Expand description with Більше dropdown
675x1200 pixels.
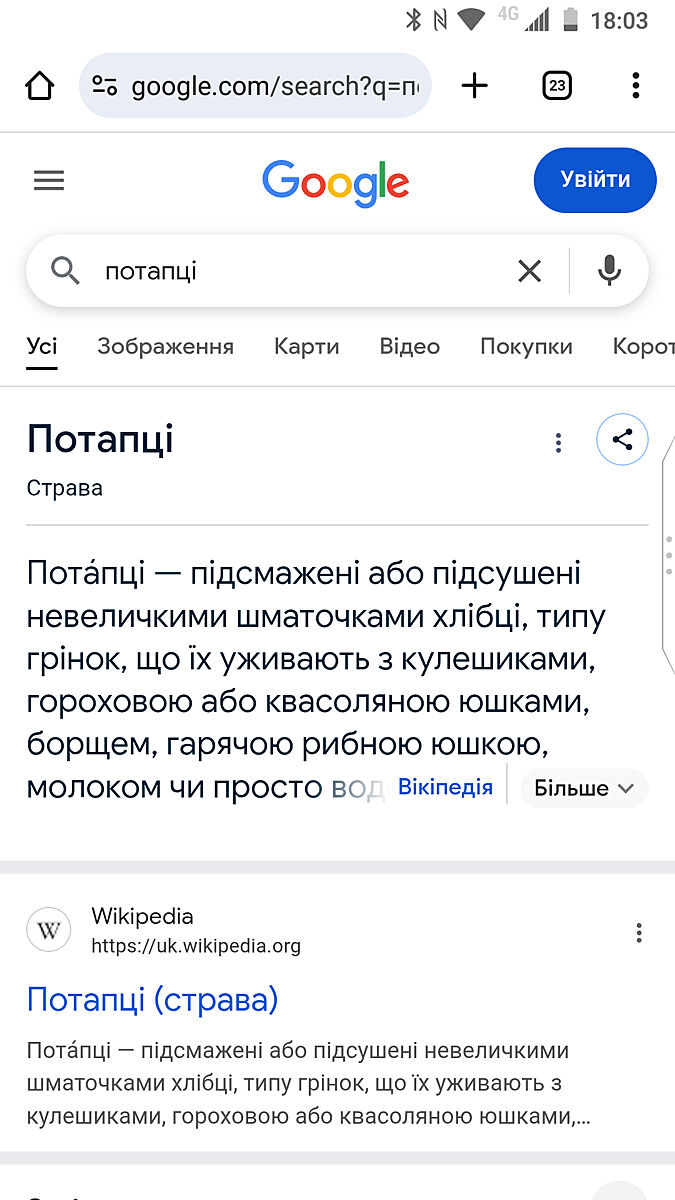(x=584, y=788)
